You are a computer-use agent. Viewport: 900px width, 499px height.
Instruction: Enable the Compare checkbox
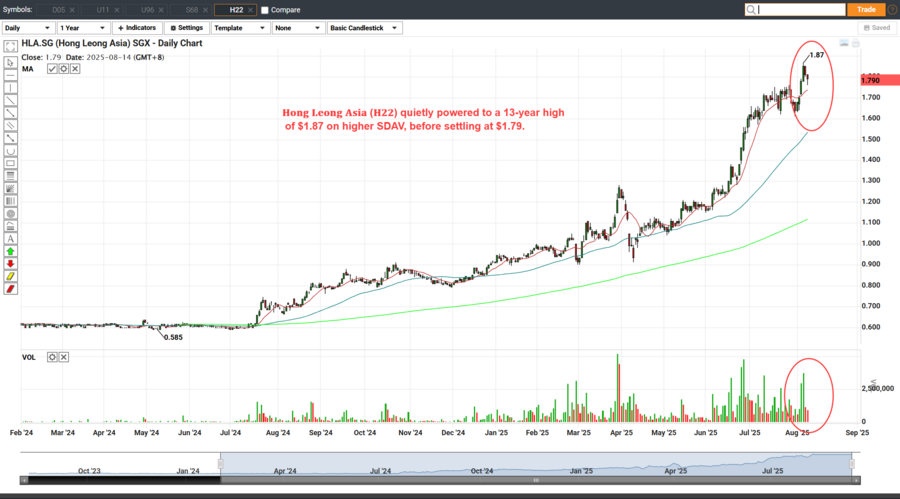pyautogui.click(x=265, y=10)
